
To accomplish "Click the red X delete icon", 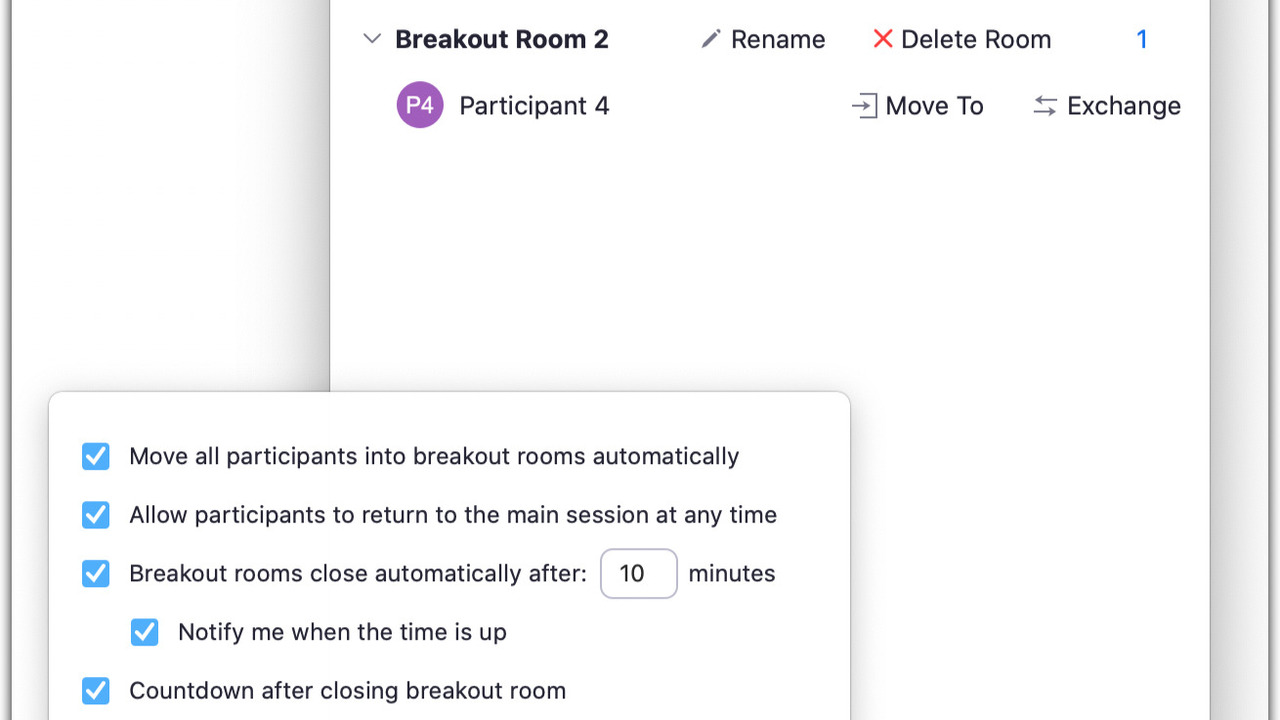I will (x=883, y=39).
